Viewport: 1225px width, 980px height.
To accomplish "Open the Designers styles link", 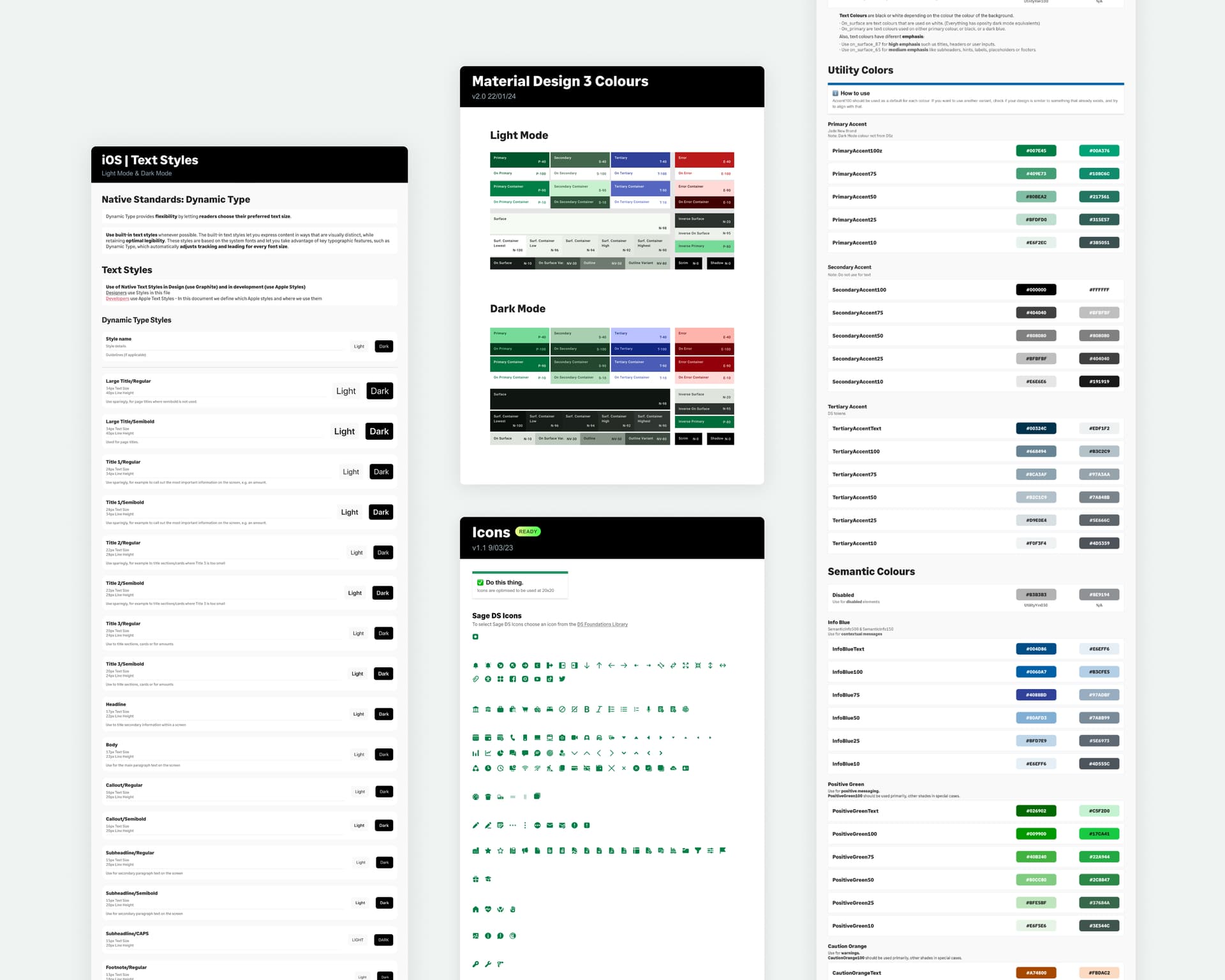I will point(117,293).
